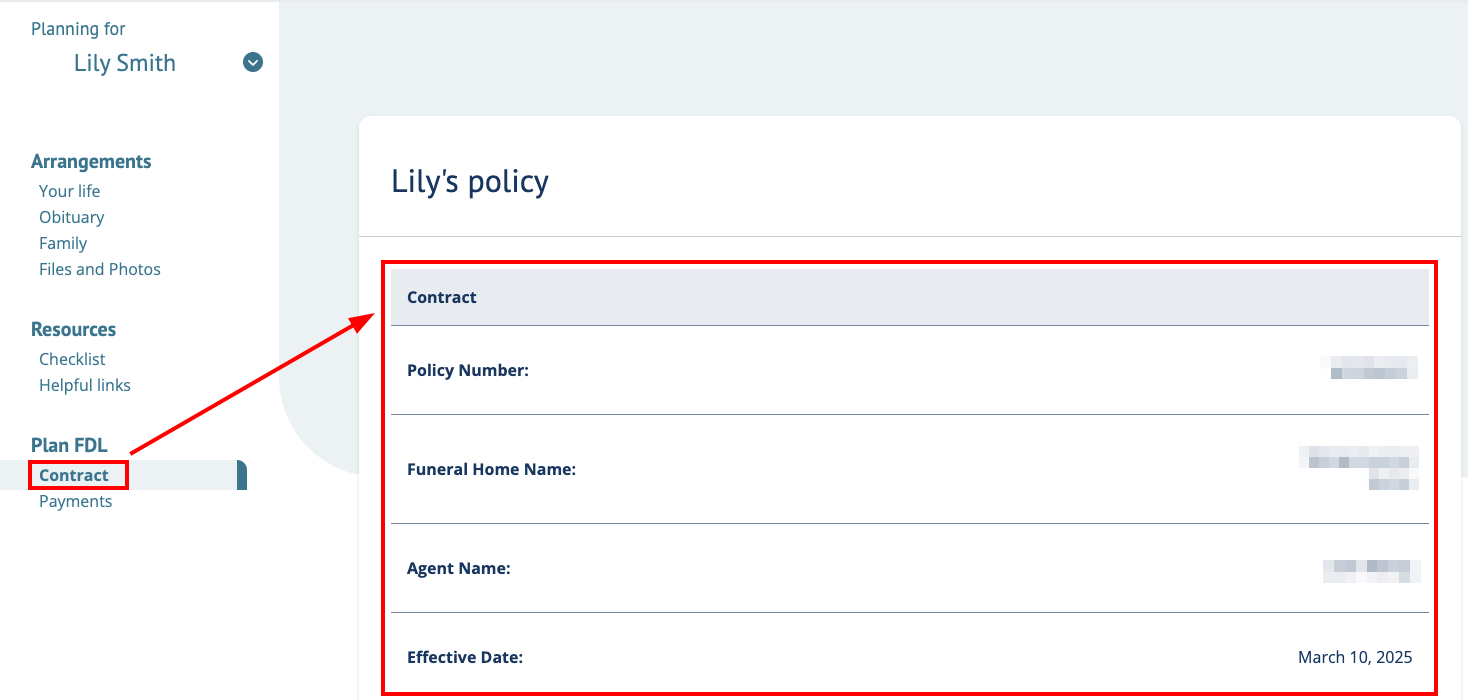Click the Planning for label above Lily Smith
The image size is (1468, 700).
coord(77,28)
